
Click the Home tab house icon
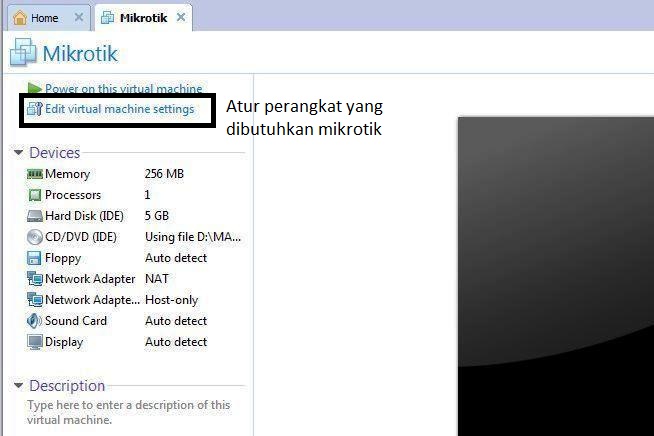(x=20, y=18)
